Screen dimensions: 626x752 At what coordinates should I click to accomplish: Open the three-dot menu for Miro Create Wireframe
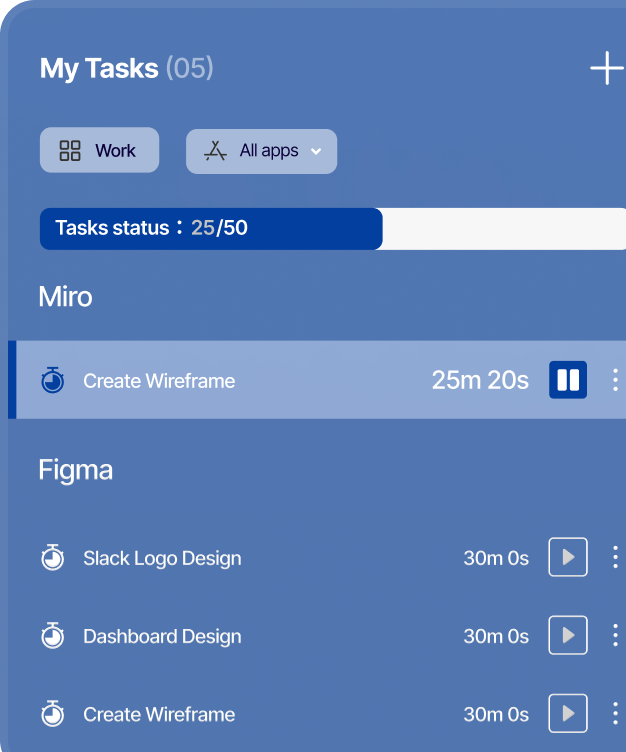[x=615, y=380]
